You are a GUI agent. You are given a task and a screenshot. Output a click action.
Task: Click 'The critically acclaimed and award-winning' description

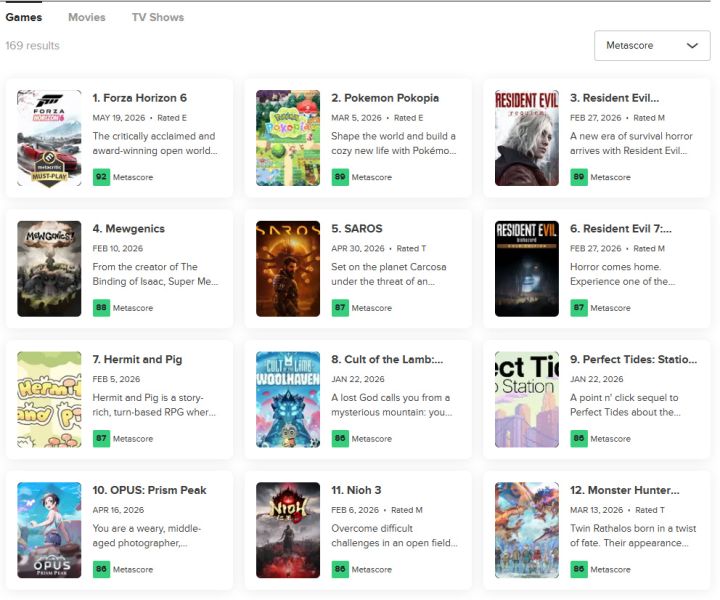click(155, 143)
